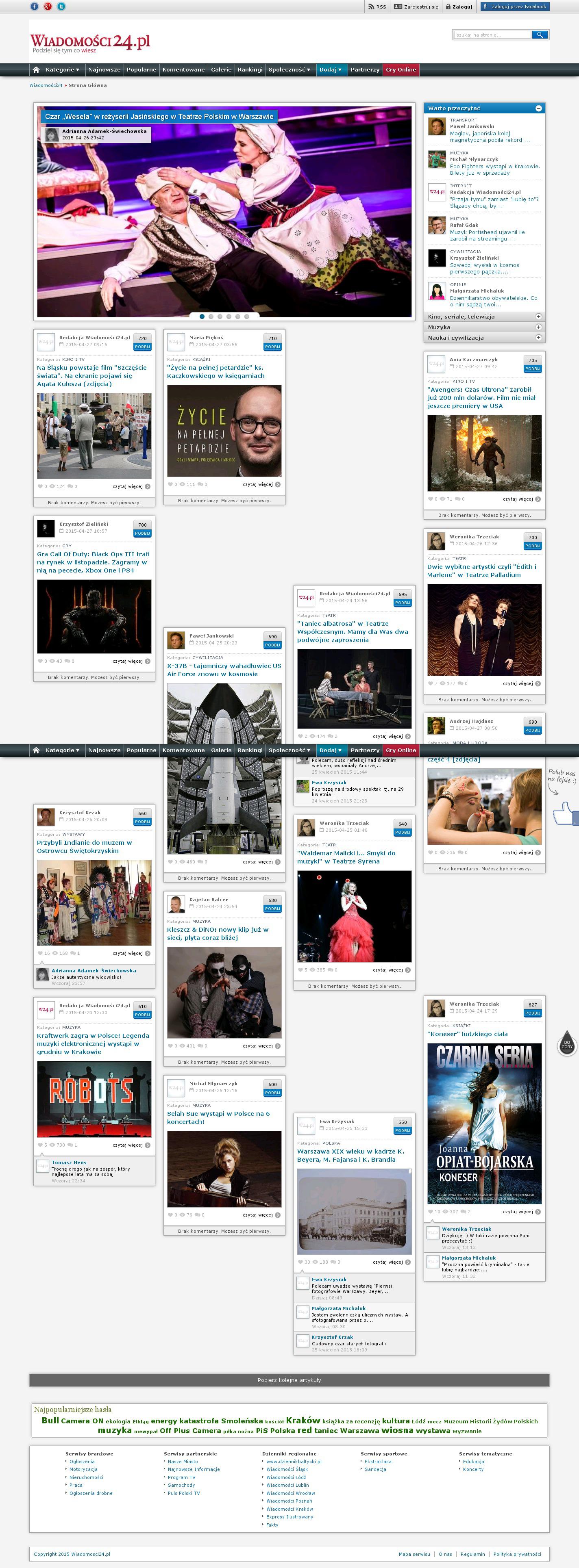Image resolution: width=579 pixels, height=1568 pixels.
Task: Click the 'czytaj więcej' arrow on Kraftwerk article
Action: (x=147, y=1145)
